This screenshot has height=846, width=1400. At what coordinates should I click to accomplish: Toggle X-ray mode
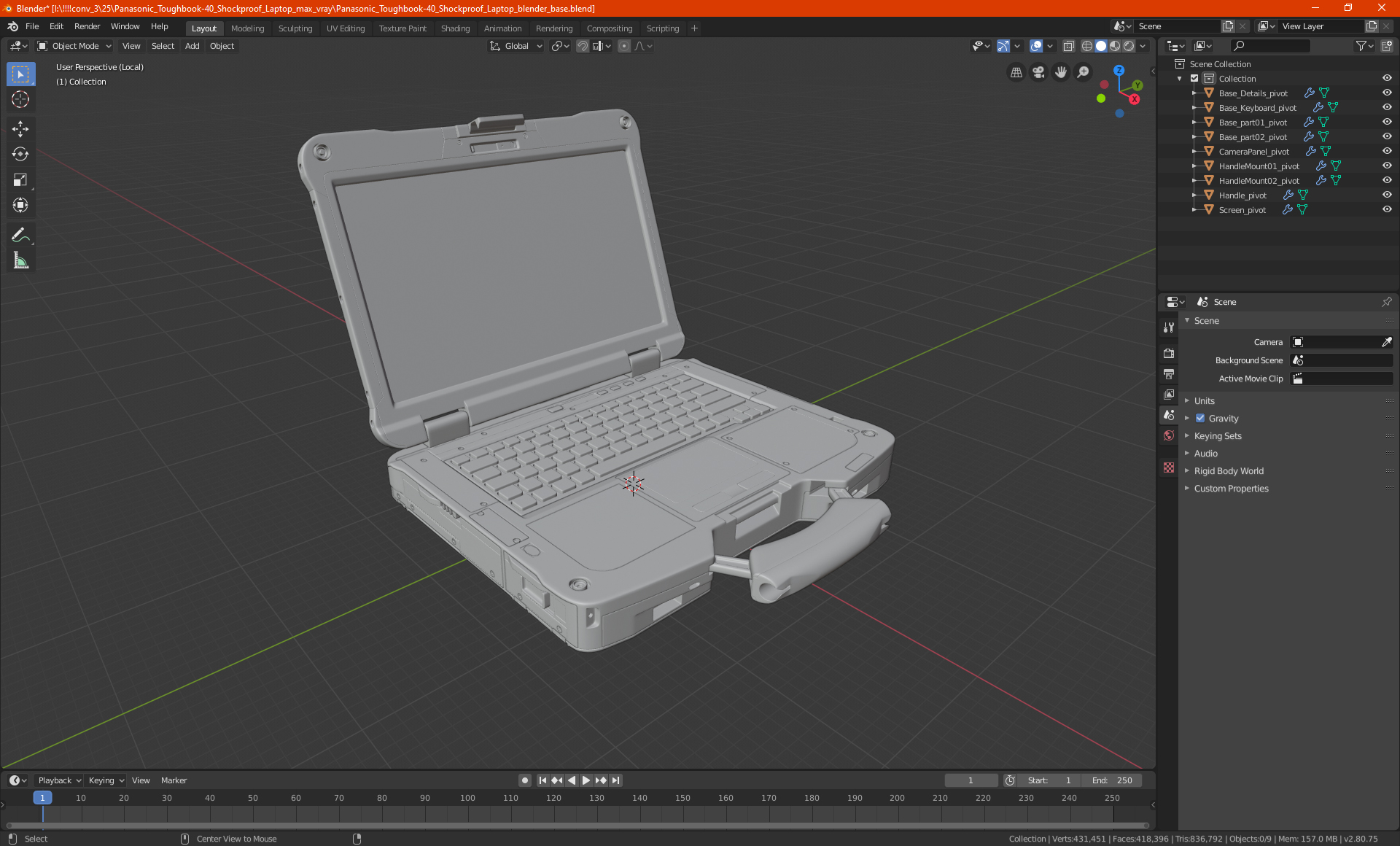click(1068, 46)
